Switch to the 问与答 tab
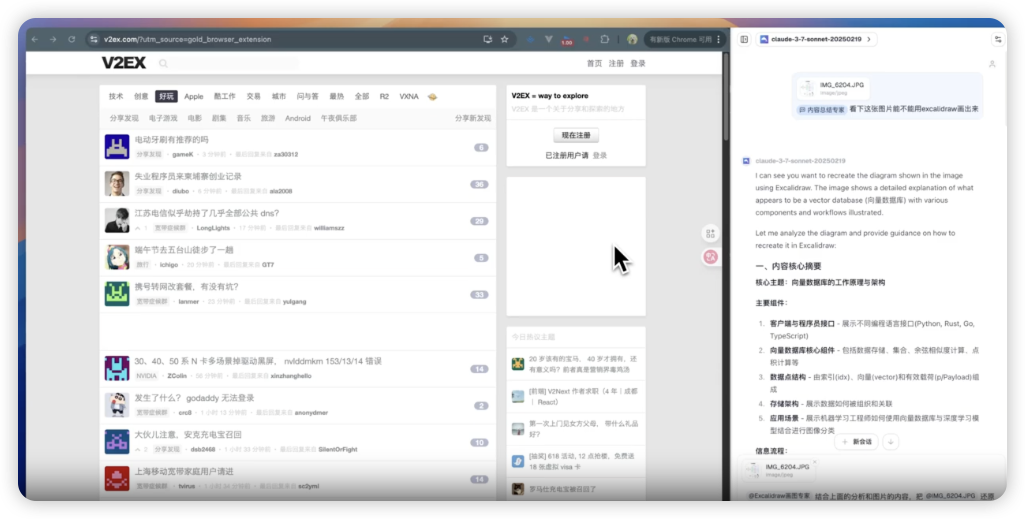 point(307,96)
